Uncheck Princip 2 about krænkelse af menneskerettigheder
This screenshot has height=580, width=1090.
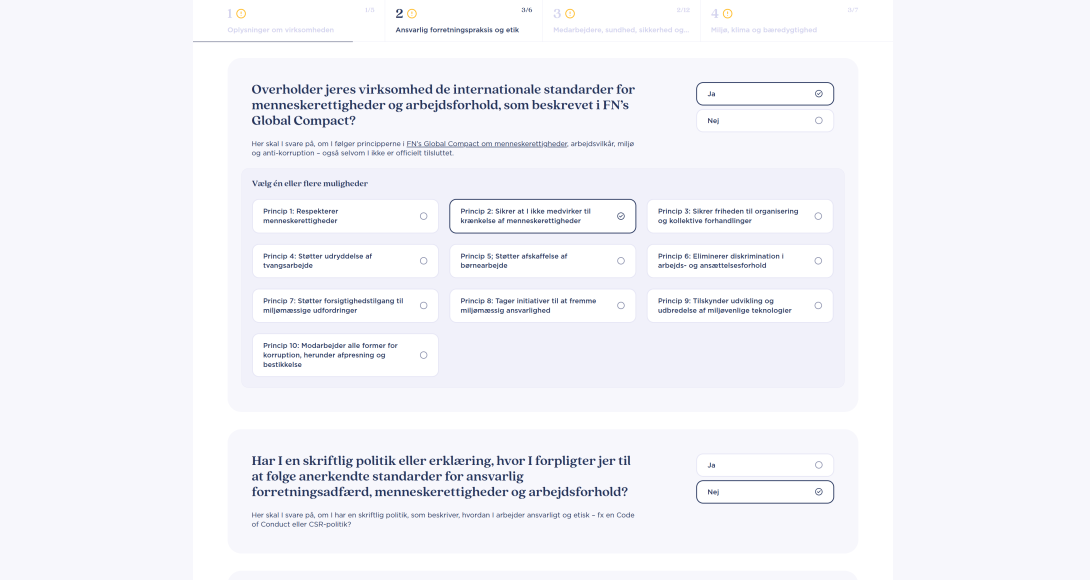pyautogui.click(x=542, y=216)
